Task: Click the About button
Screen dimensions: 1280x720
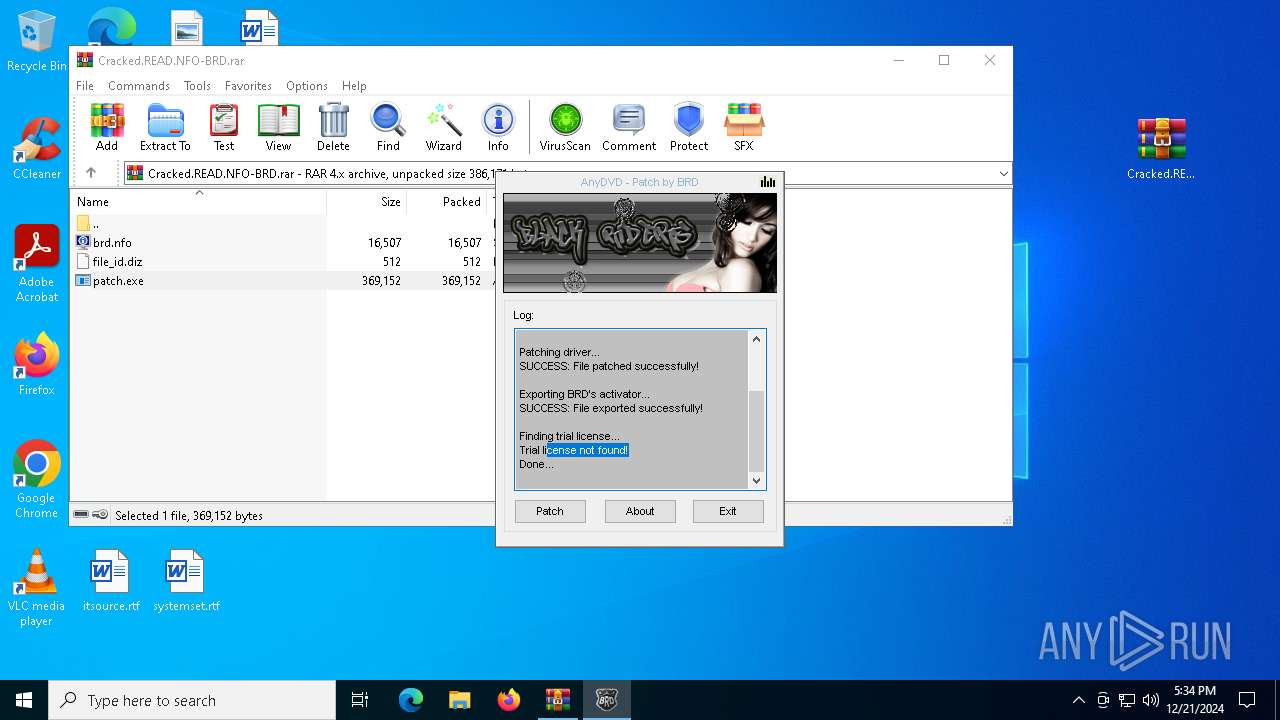Action: pyautogui.click(x=640, y=511)
